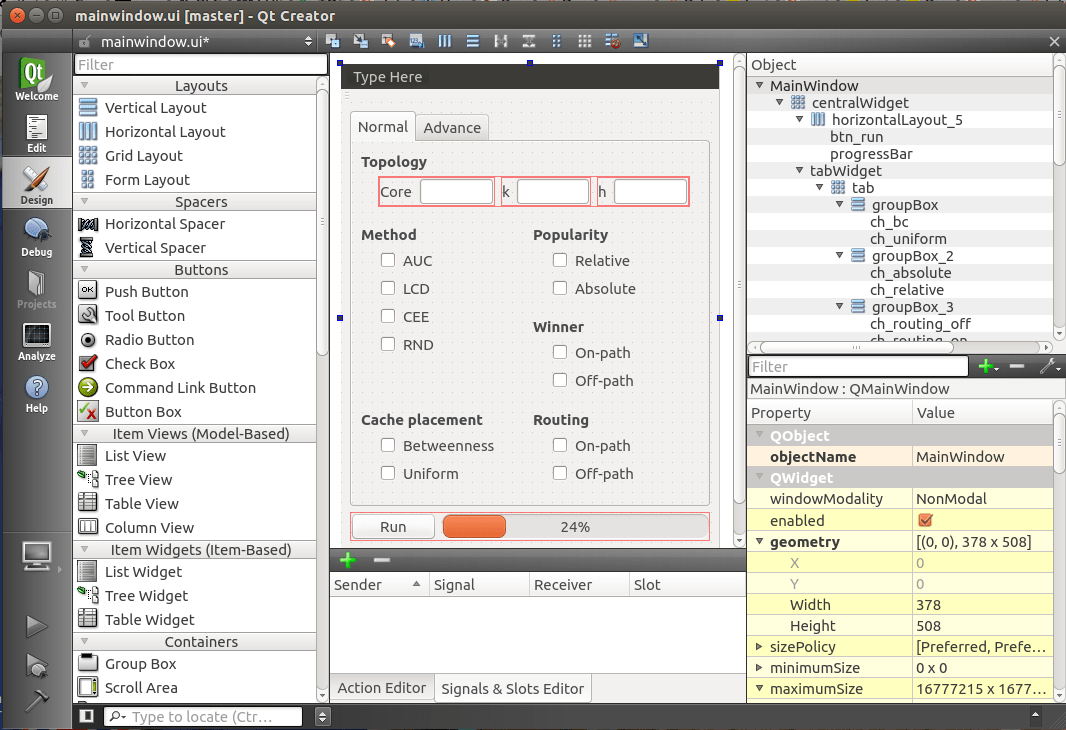Open the Signals & Slots Editor tab

(x=513, y=689)
